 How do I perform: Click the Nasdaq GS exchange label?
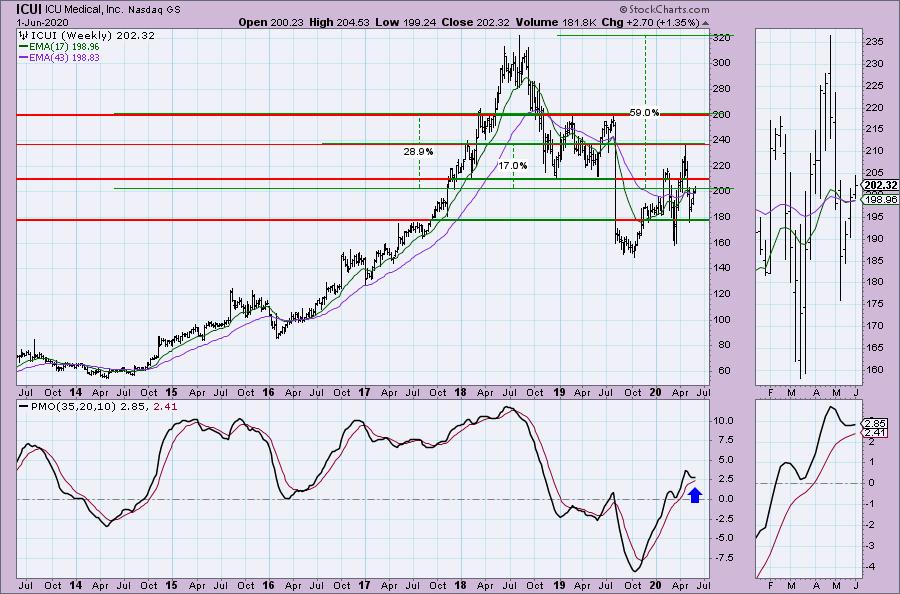153,10
